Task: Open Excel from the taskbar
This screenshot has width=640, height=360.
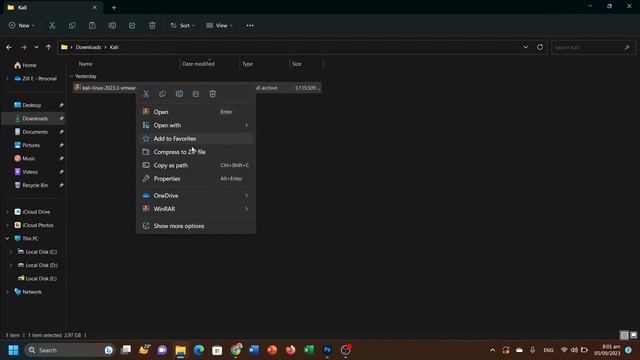Action: 309,350
